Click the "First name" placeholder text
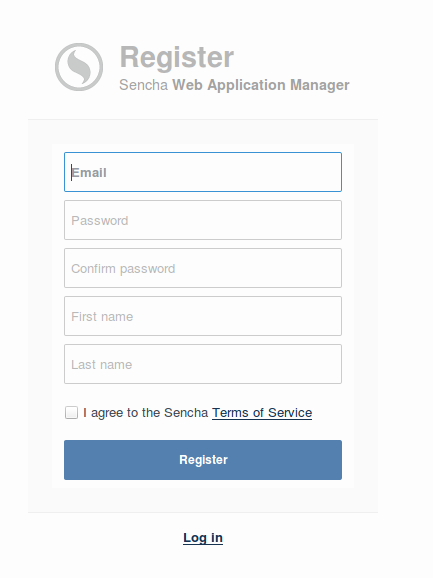The image size is (433, 578). (102, 317)
